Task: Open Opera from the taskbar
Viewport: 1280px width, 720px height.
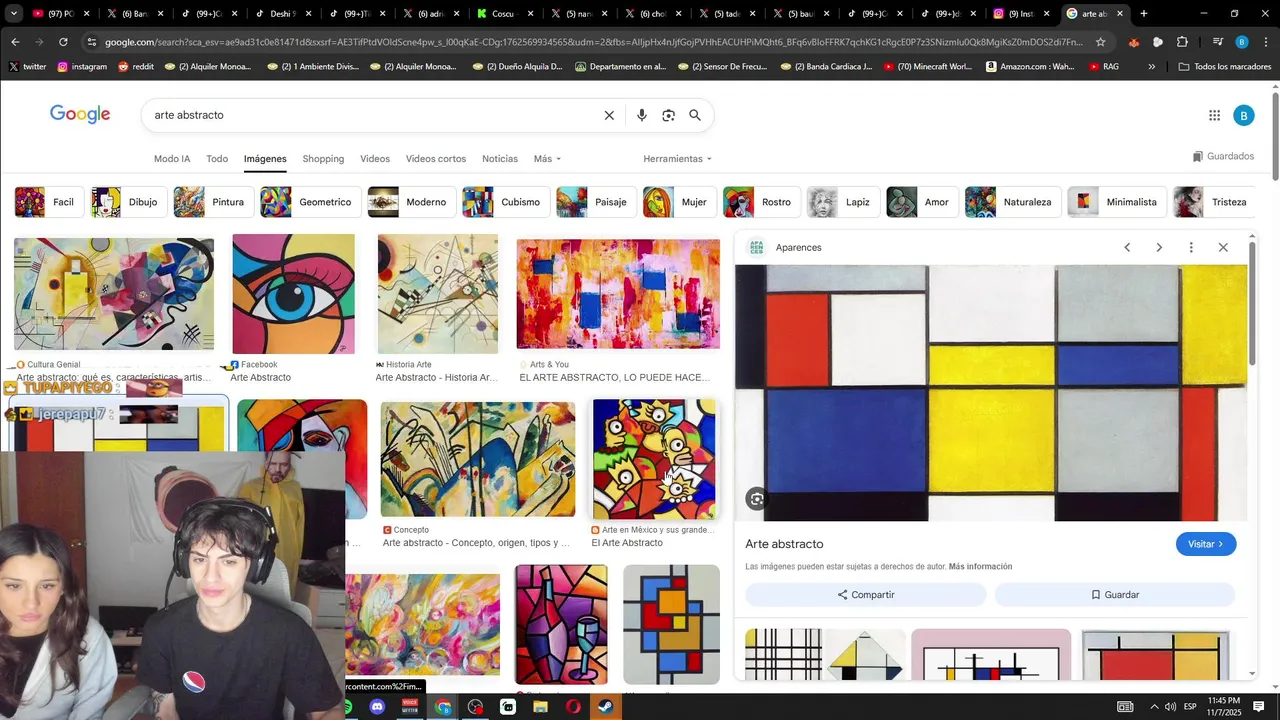Action: coord(573,707)
